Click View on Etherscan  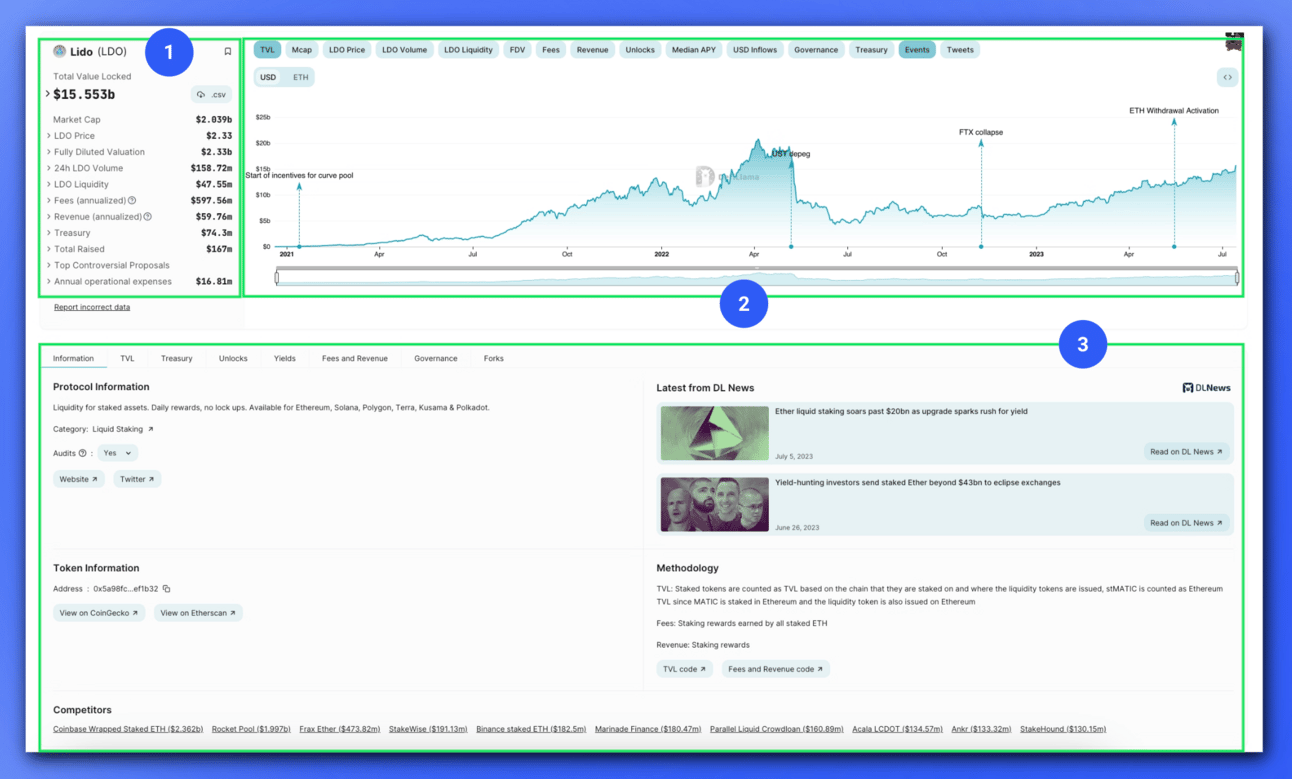198,613
